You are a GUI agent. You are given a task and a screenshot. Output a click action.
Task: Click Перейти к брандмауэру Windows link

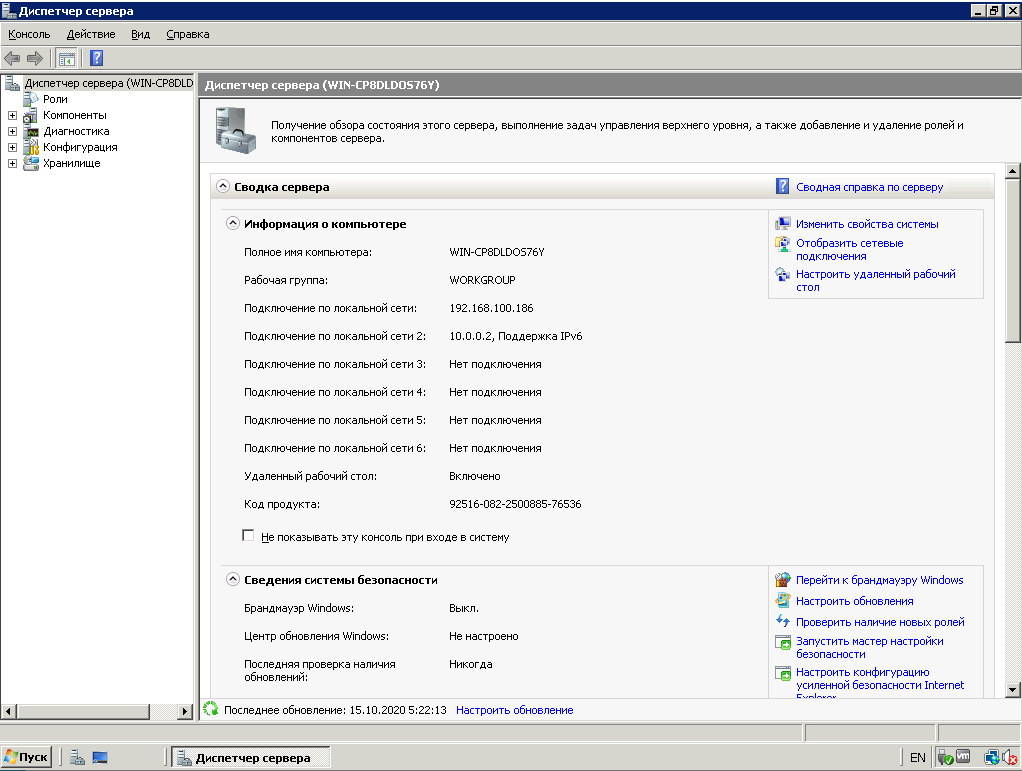click(879, 580)
